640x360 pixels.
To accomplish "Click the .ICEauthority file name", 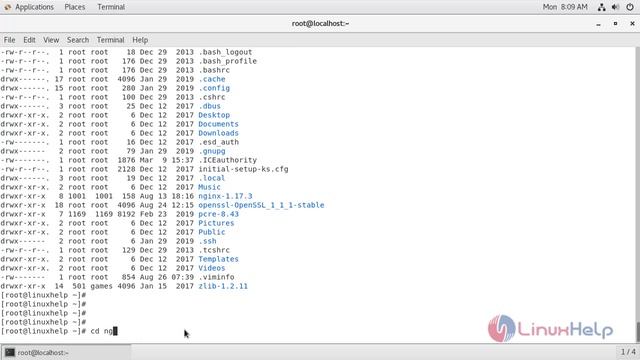I will coord(227,160).
